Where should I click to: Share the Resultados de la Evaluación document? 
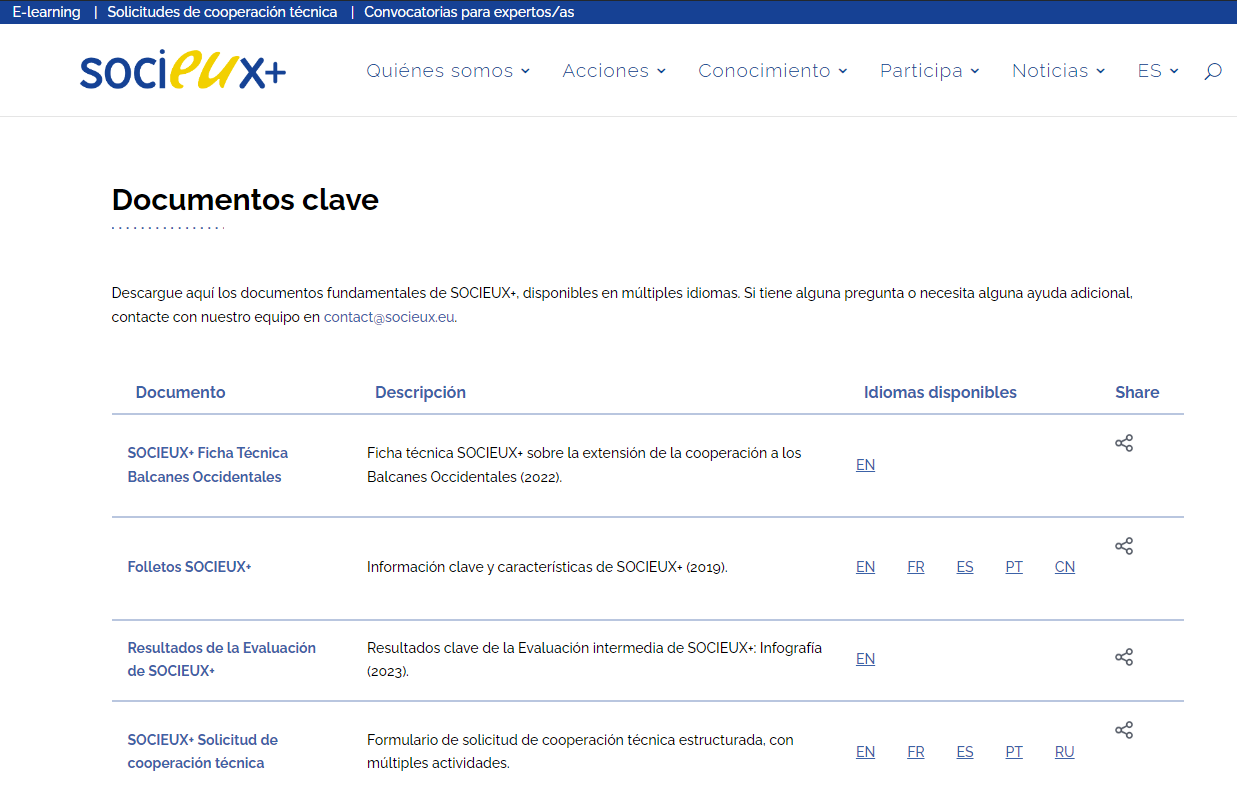1124,657
